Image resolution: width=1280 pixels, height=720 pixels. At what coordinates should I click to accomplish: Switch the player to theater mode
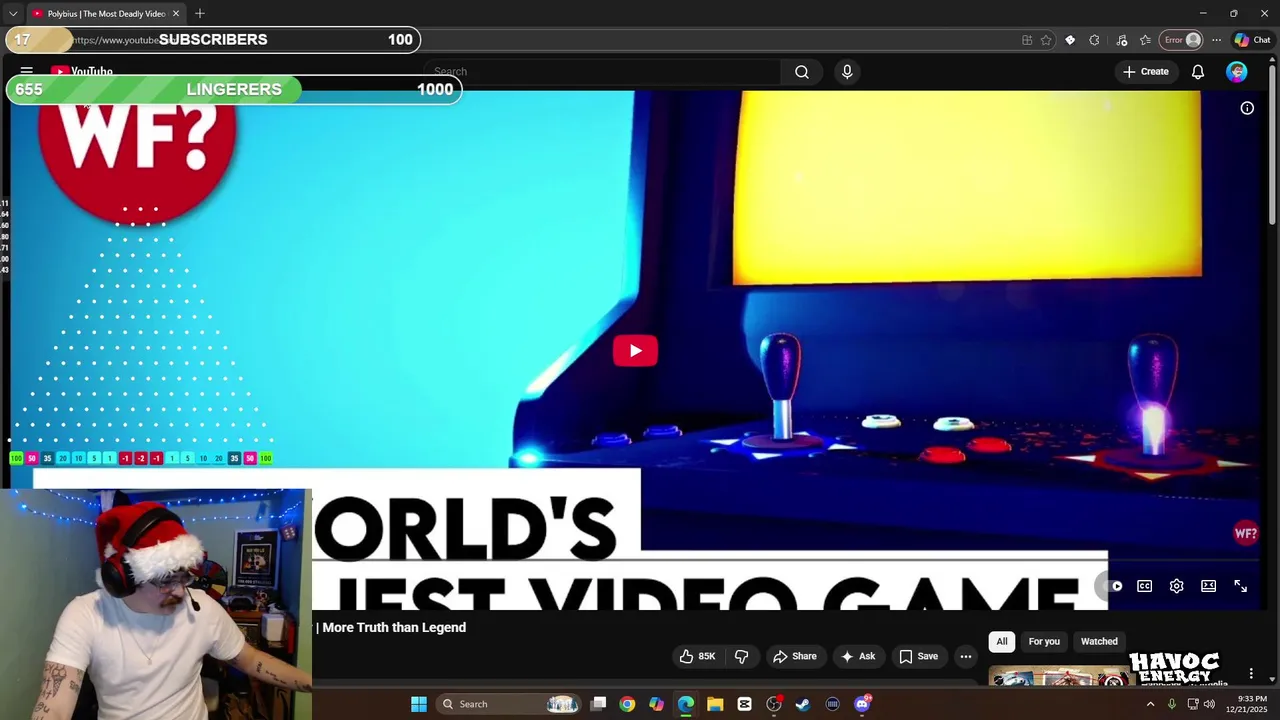coord(1208,586)
